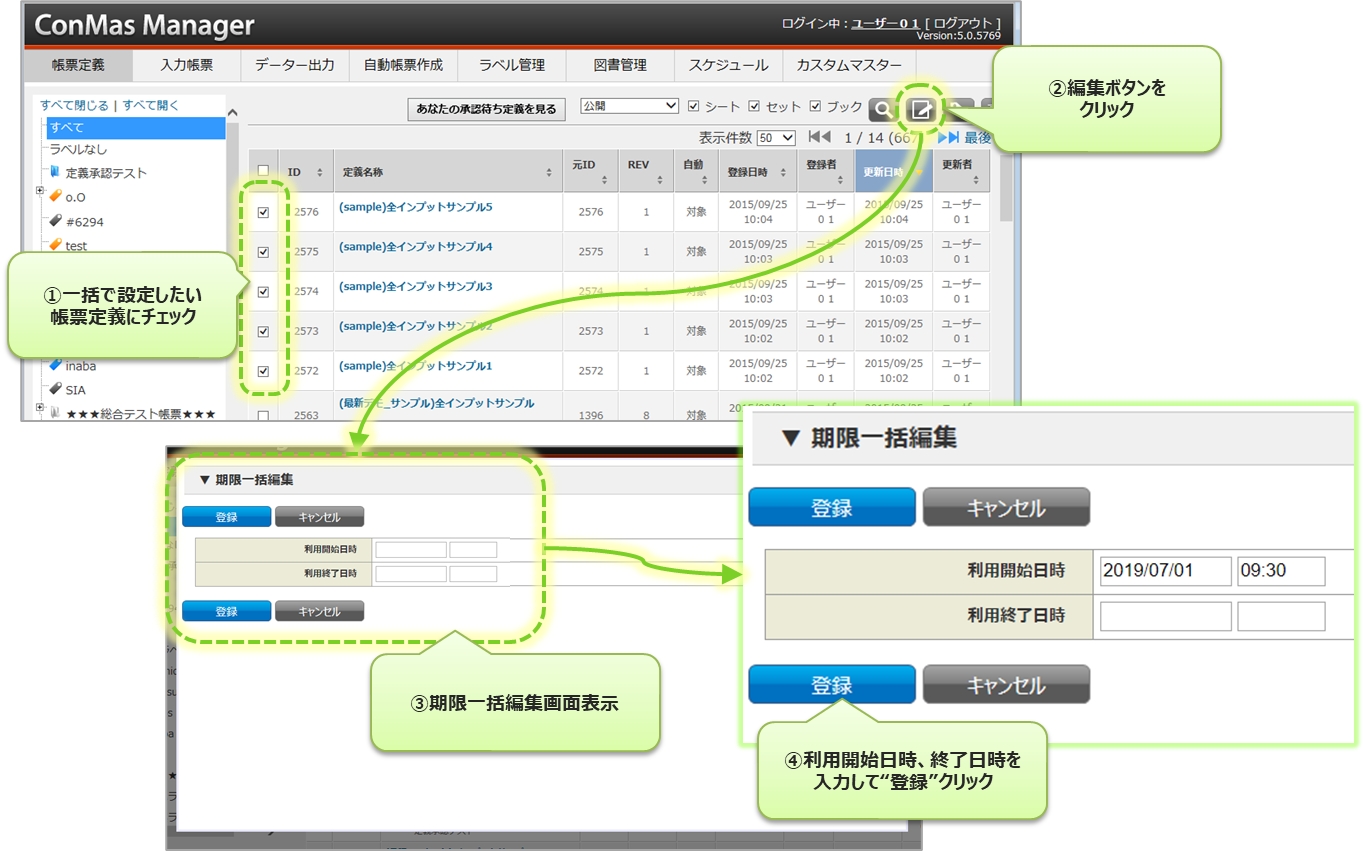
Task: Open the 公開 status dropdown
Action: 629,106
